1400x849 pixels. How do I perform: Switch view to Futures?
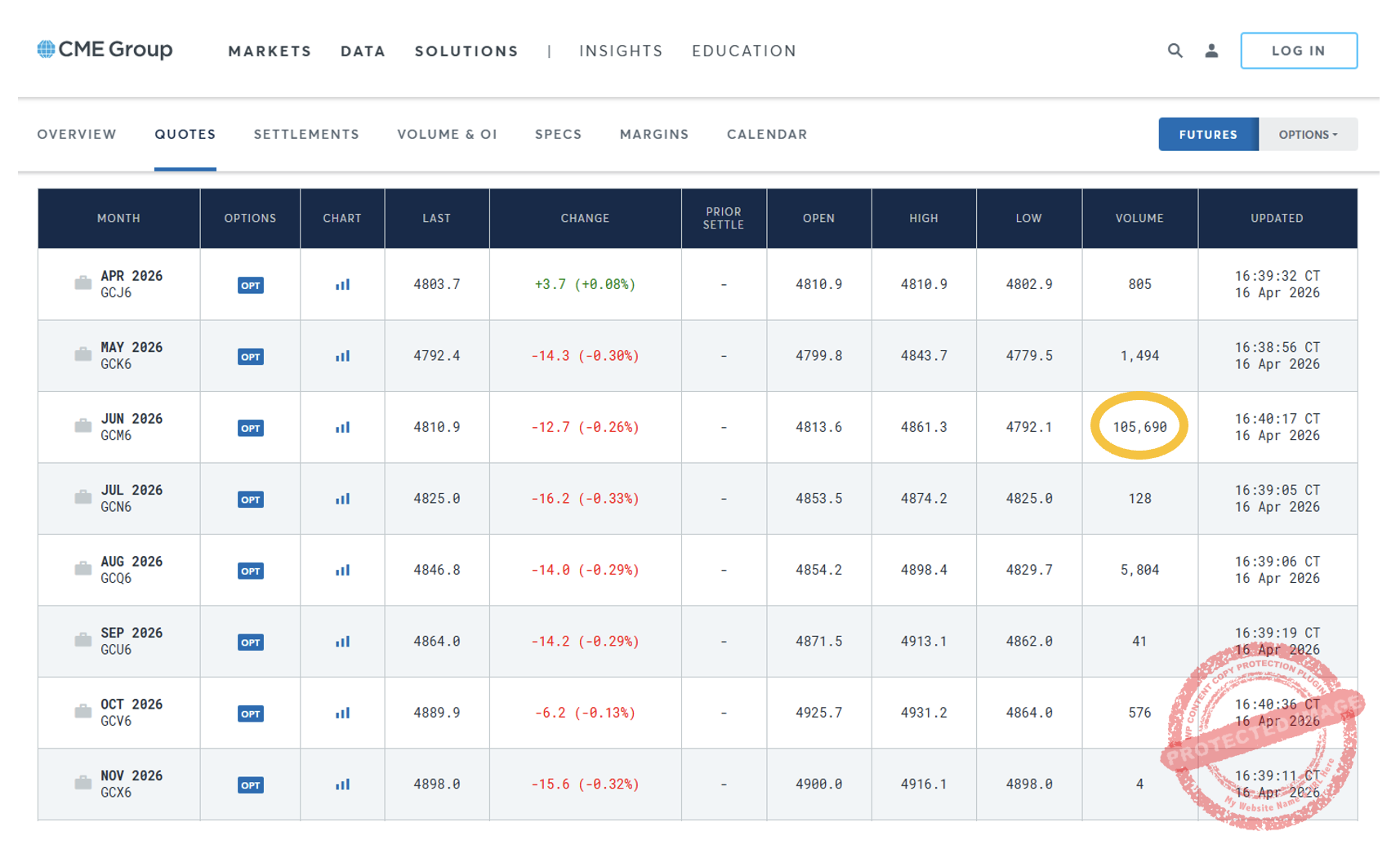1207,135
